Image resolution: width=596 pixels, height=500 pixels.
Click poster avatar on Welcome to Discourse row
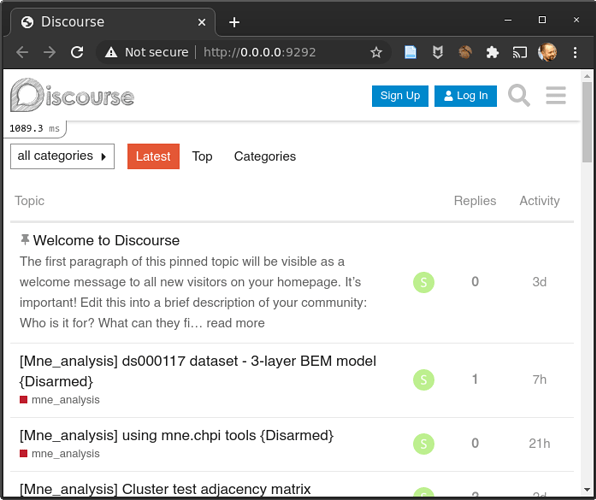(424, 283)
